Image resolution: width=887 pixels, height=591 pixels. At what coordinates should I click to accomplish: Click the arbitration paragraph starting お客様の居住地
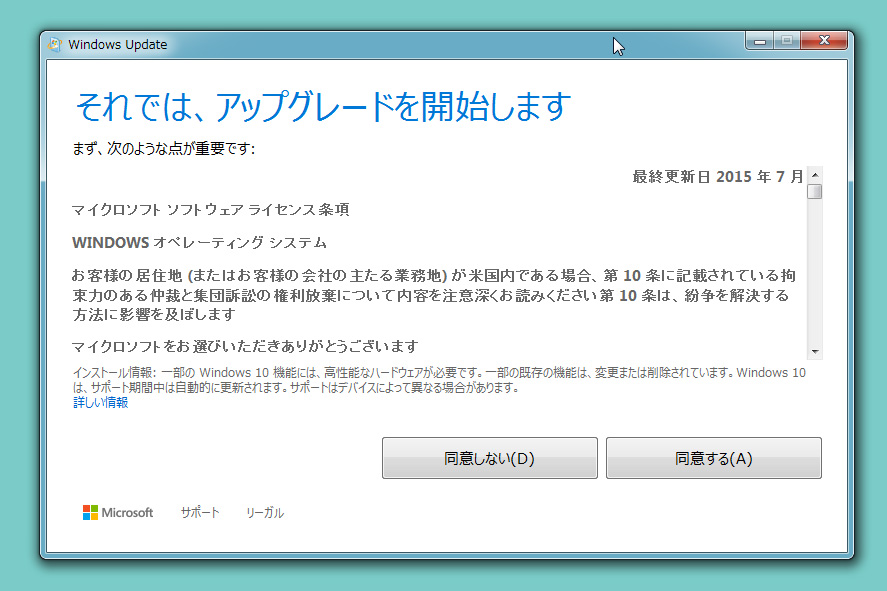[434, 295]
